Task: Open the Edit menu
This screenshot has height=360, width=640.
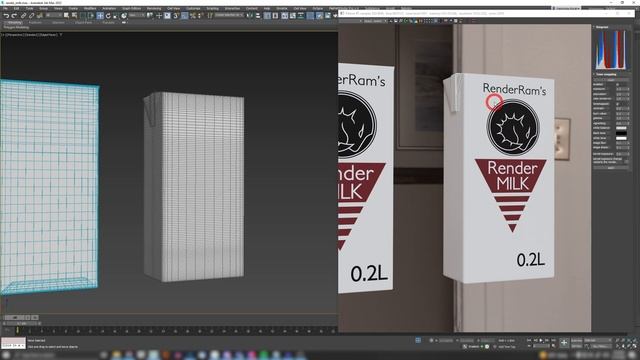Action: pos(16,8)
